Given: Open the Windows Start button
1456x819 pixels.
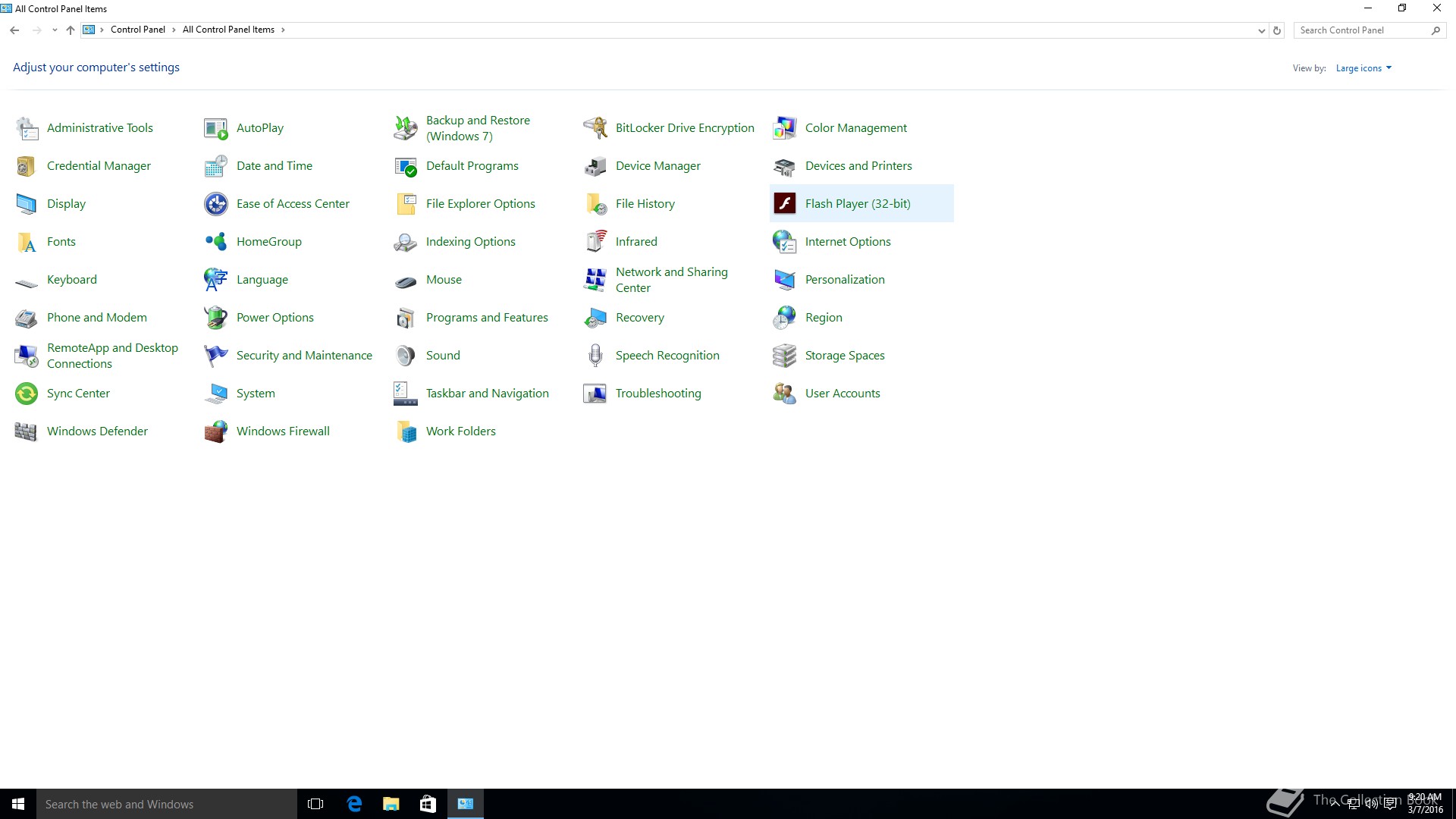Looking at the screenshot, I should (18, 804).
